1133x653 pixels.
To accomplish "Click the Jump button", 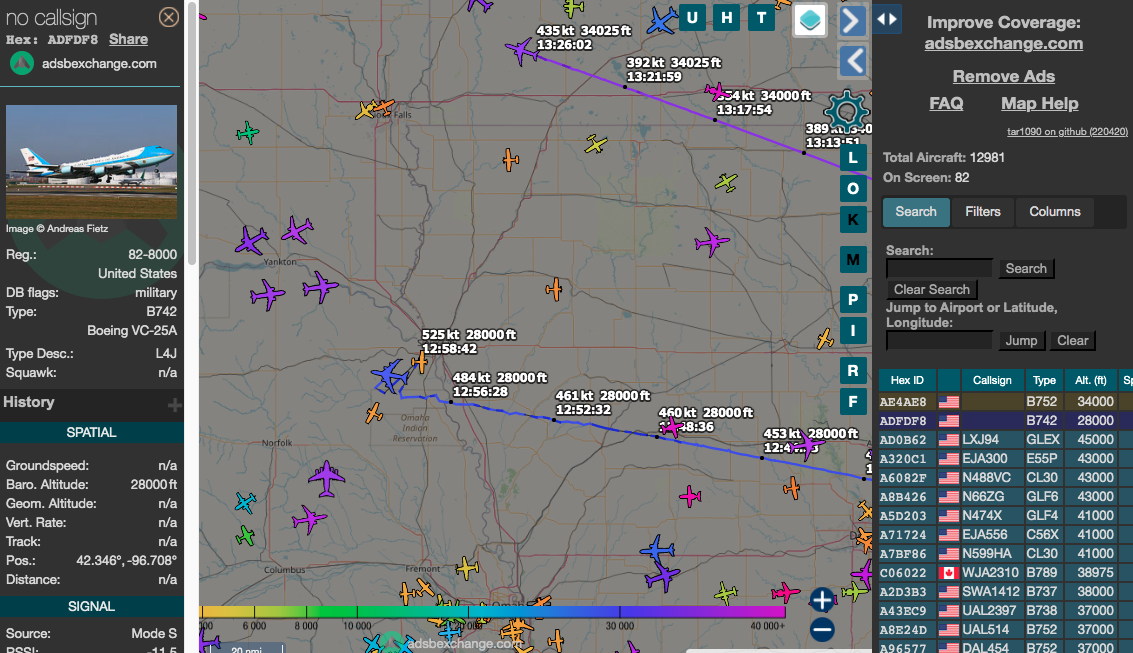I will coord(1021,340).
